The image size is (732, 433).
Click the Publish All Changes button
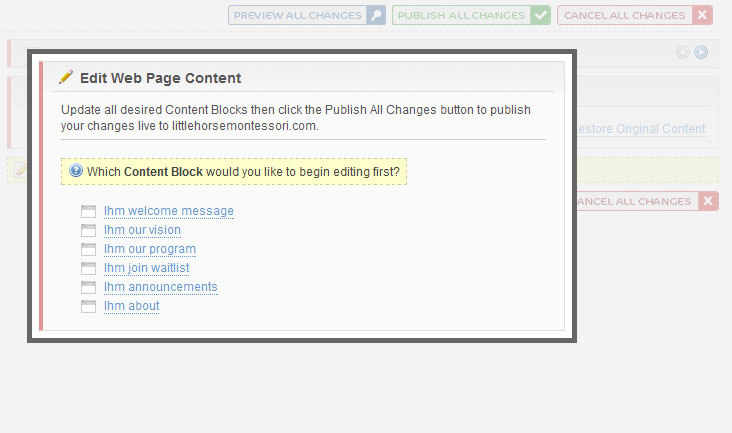pos(471,15)
